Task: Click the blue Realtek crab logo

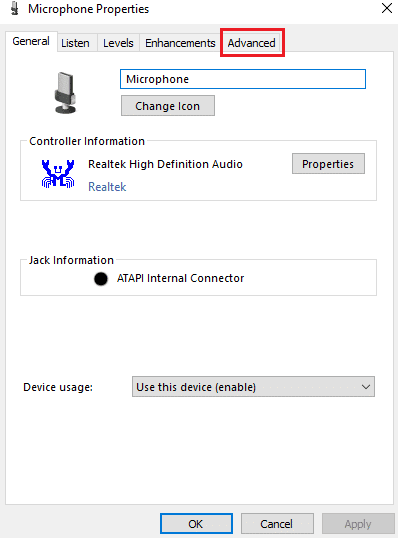Action: [x=58, y=174]
